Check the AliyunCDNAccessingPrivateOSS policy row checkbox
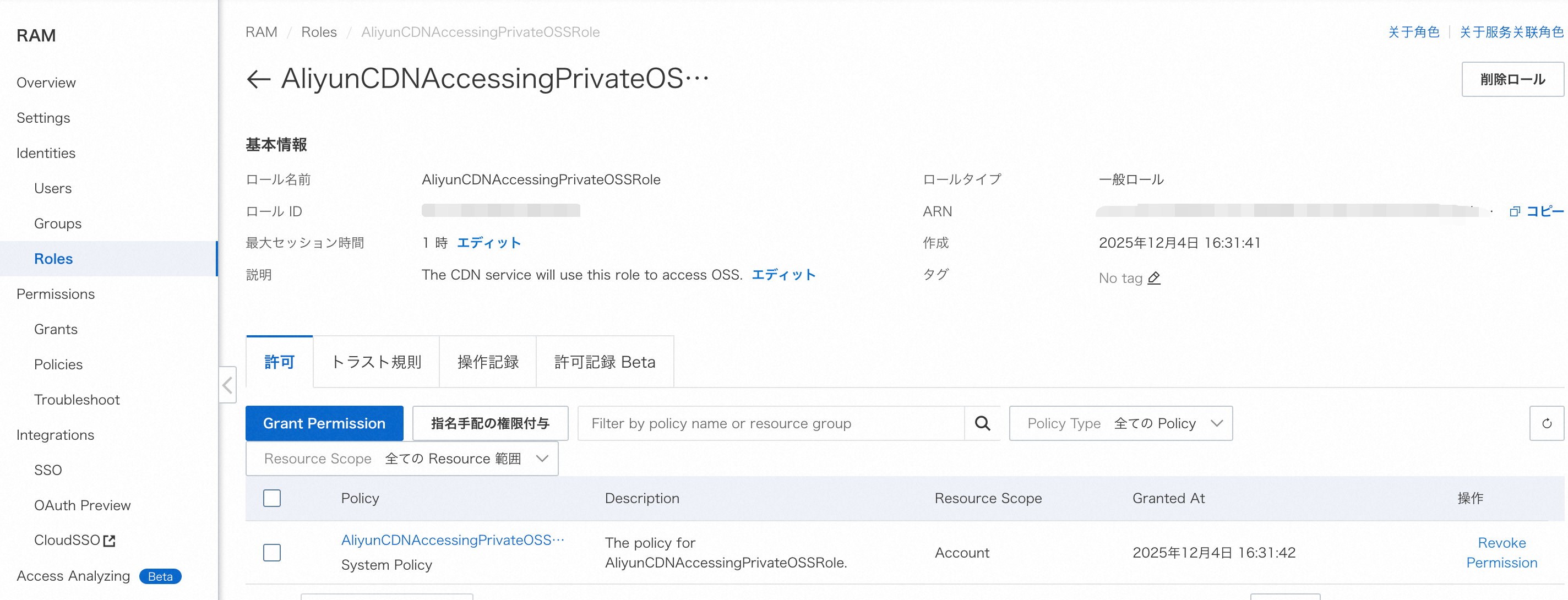The image size is (1568, 600). click(271, 553)
